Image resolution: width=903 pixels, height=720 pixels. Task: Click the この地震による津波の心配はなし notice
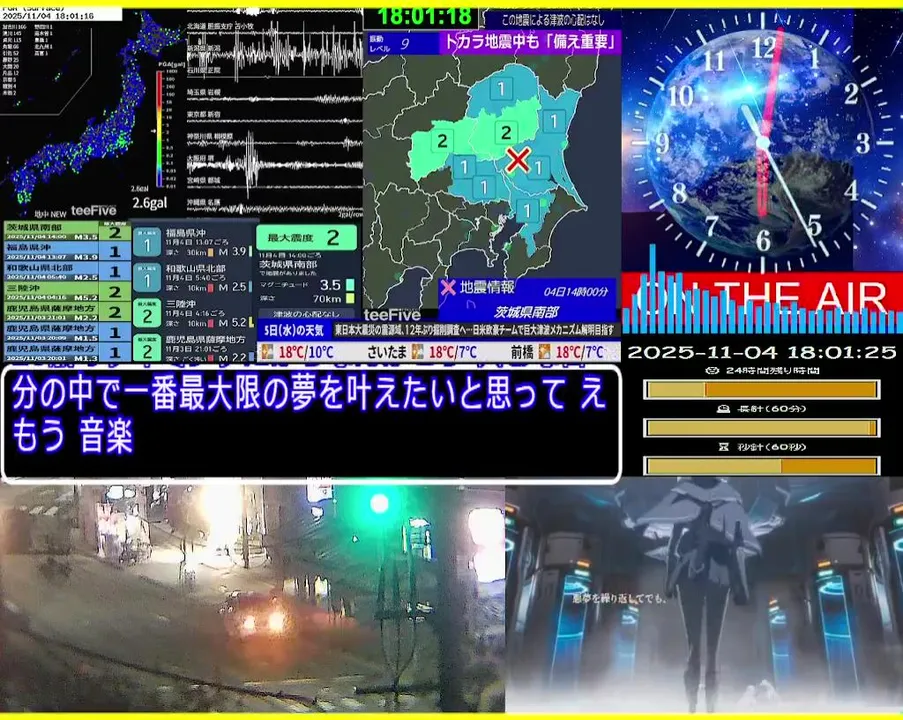tap(553, 20)
